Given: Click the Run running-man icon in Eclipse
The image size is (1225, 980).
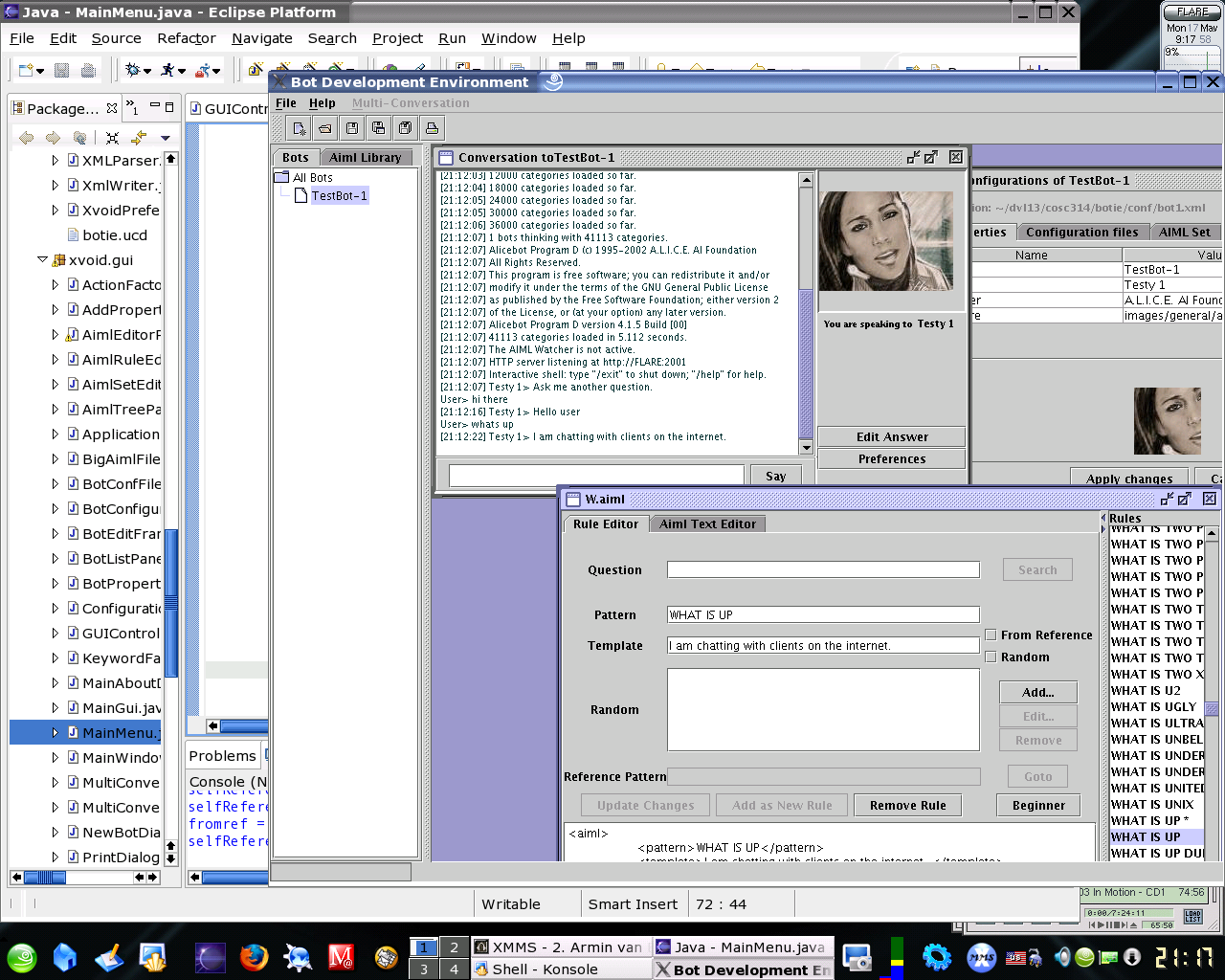Looking at the screenshot, I should tap(168, 70).
